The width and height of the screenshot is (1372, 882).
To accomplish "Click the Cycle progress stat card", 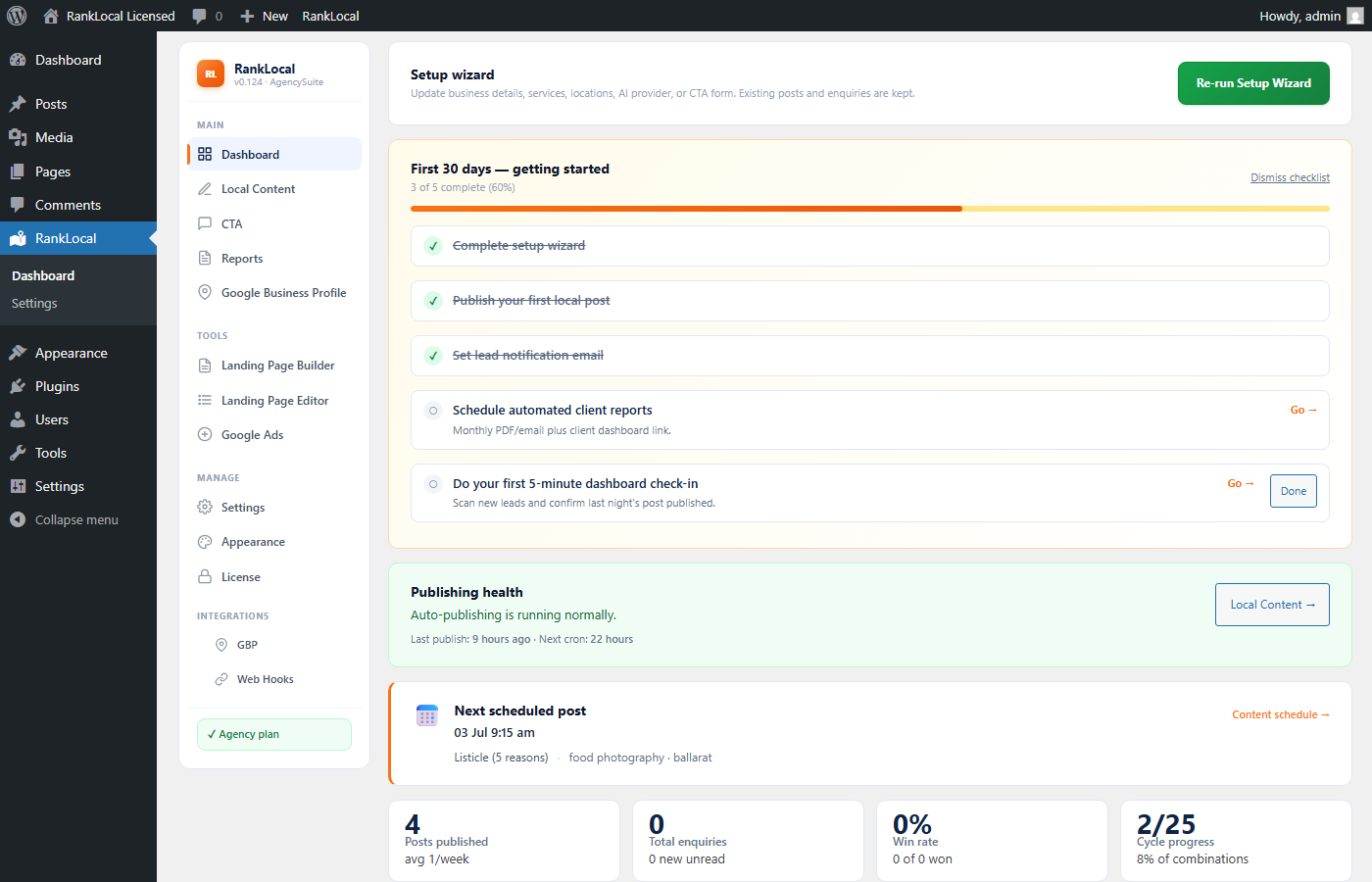I will click(1237, 841).
